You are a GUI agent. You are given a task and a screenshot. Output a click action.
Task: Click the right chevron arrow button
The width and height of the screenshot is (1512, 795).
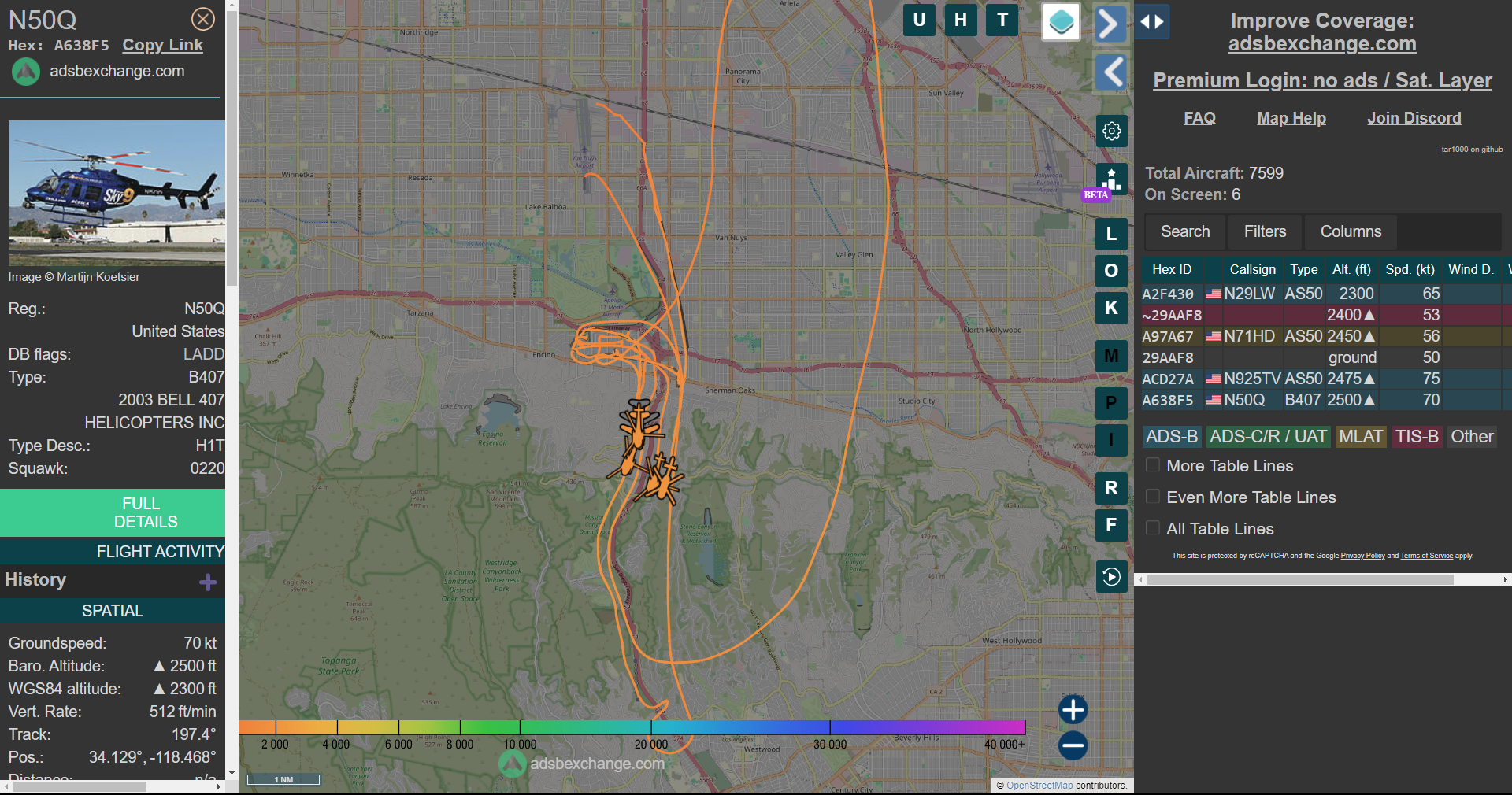[x=1110, y=24]
